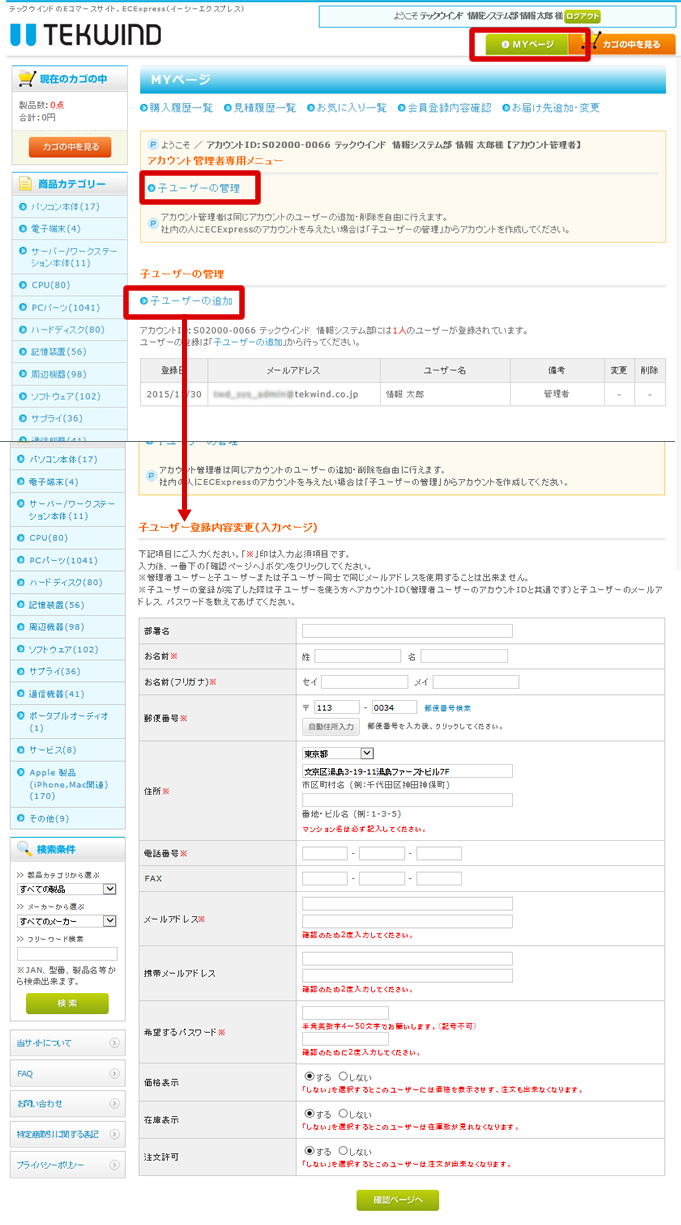Focus the first 希望するパスワード field
681x1225 pixels.
(x=345, y=1013)
